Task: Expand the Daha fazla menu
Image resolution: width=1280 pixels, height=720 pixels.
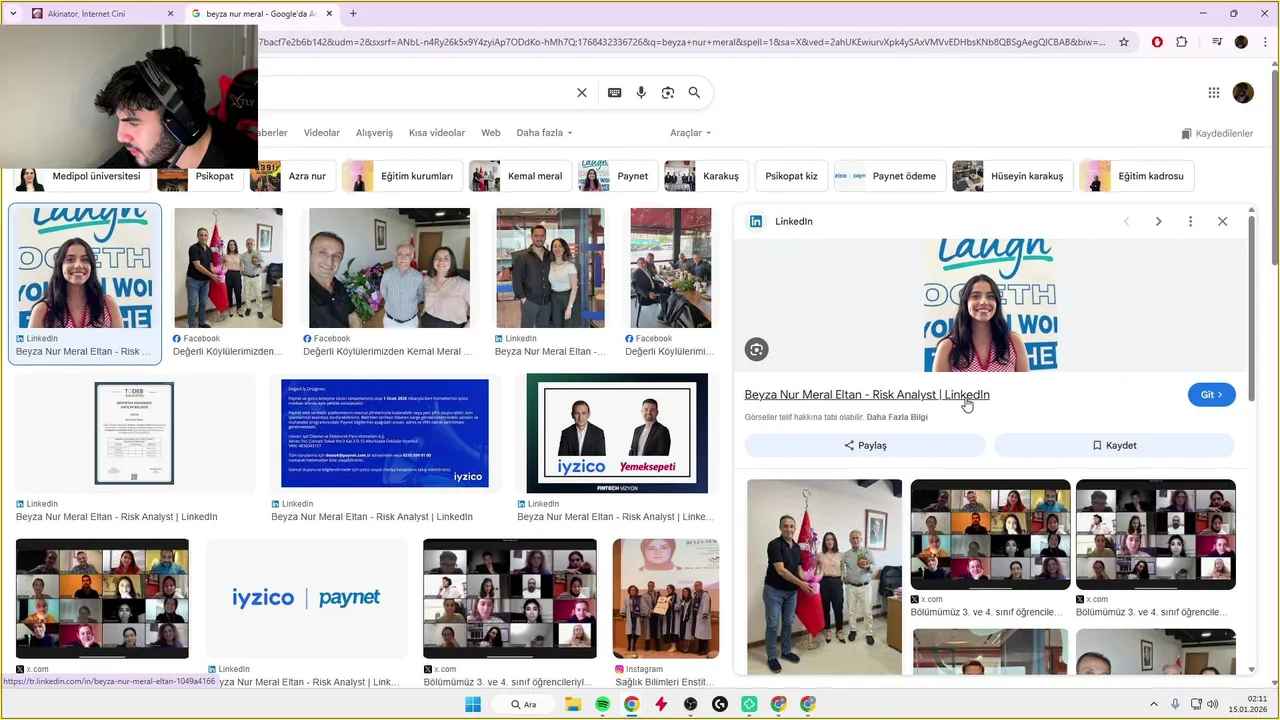Action: pyautogui.click(x=544, y=133)
